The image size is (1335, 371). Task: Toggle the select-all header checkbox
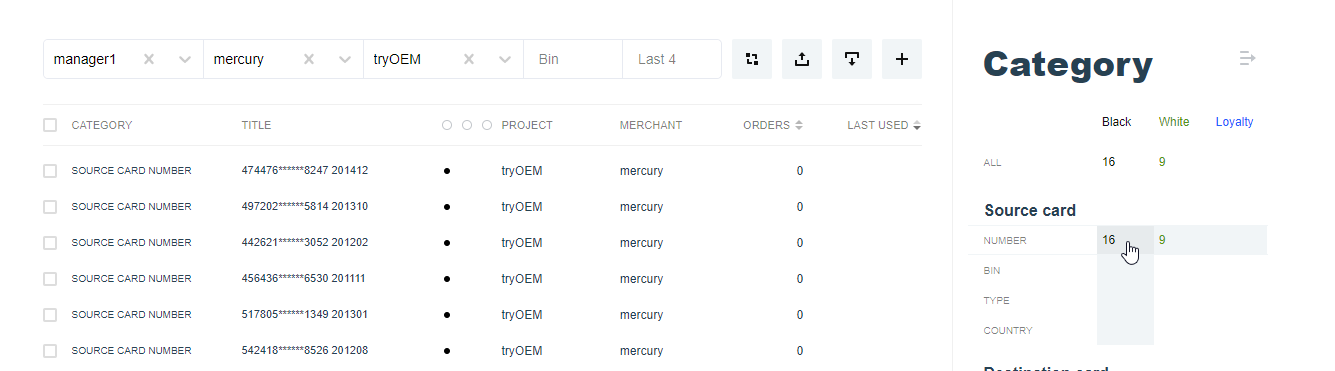pyautogui.click(x=50, y=125)
